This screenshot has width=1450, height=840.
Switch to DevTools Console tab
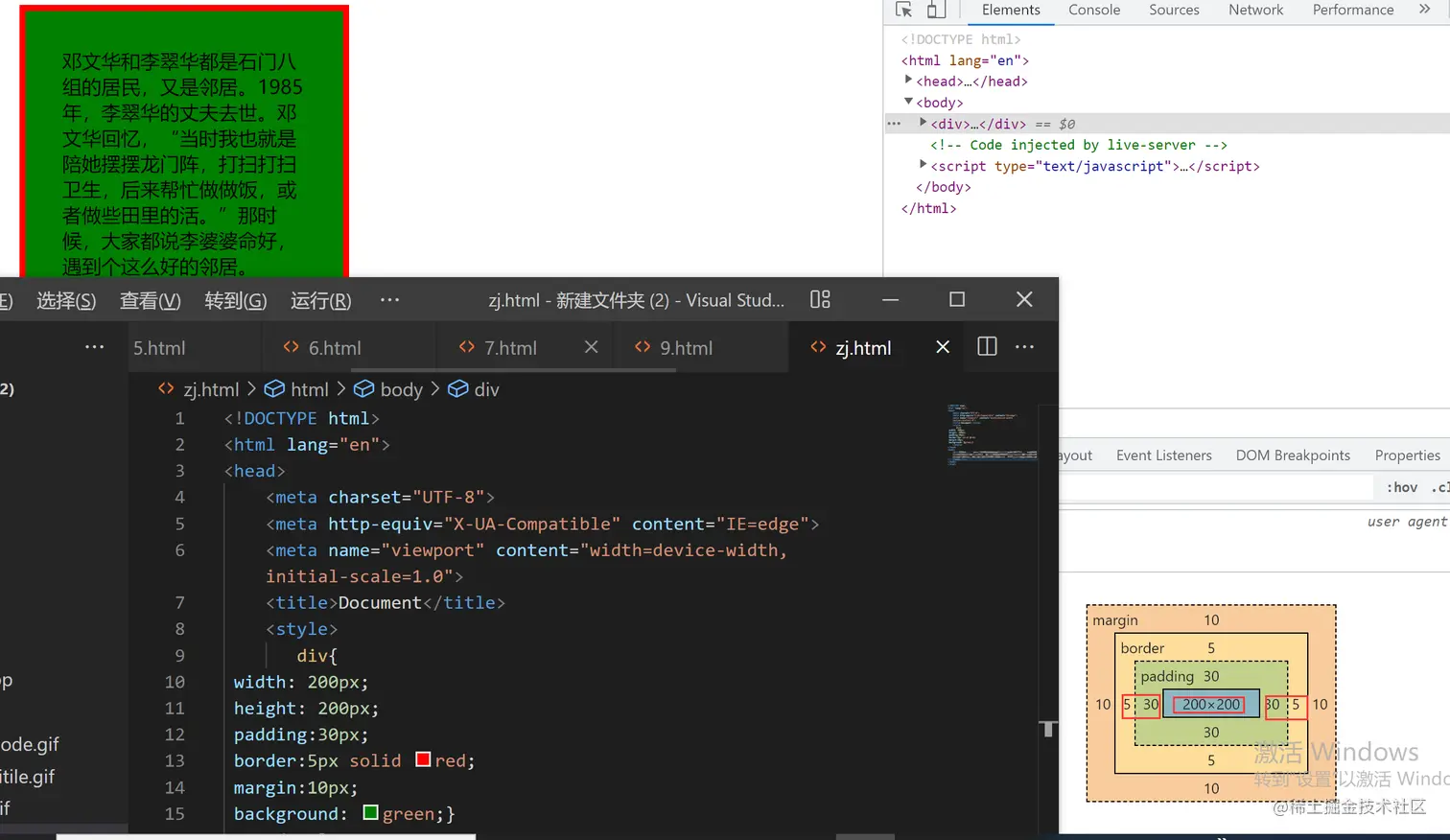pyautogui.click(x=1094, y=10)
